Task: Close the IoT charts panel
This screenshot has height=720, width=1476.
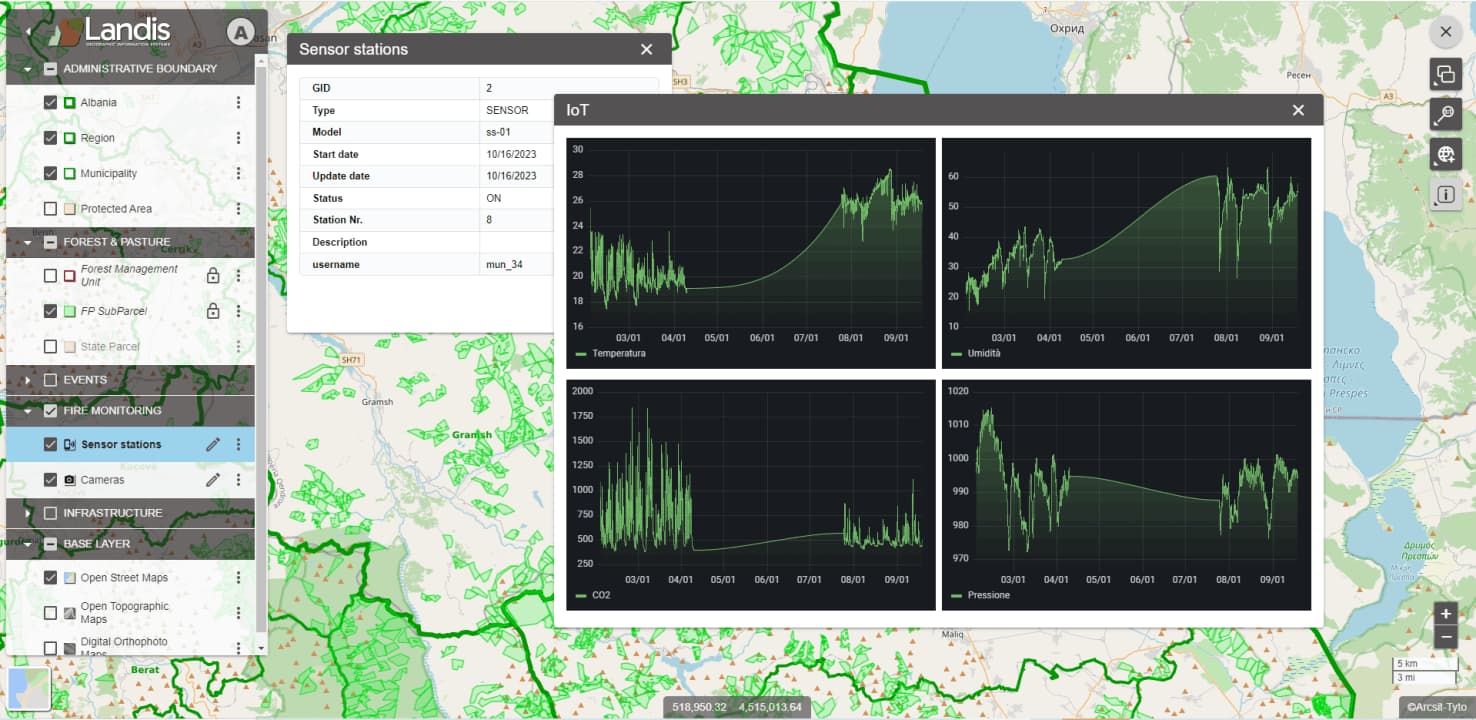Action: pyautogui.click(x=1298, y=111)
